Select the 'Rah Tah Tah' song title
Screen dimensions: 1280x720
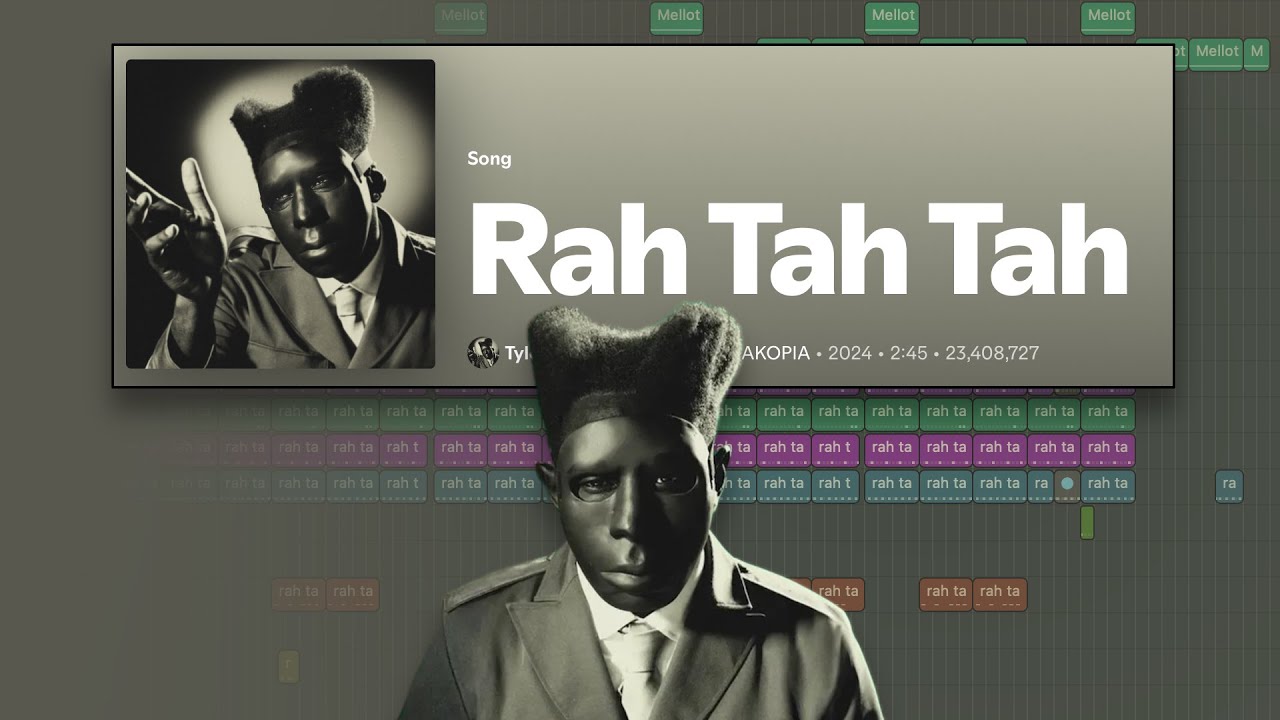click(798, 250)
